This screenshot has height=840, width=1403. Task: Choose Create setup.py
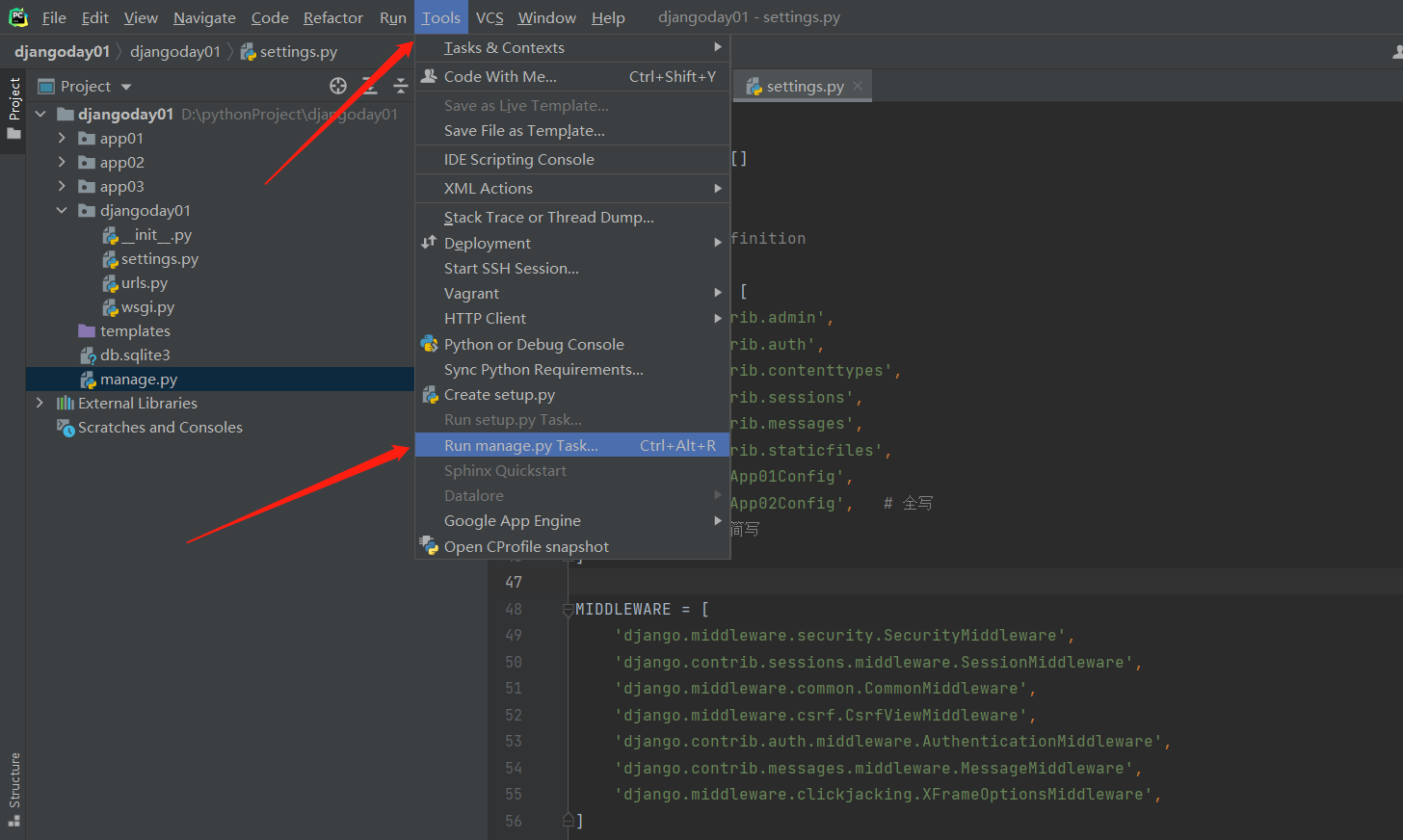pos(572,395)
